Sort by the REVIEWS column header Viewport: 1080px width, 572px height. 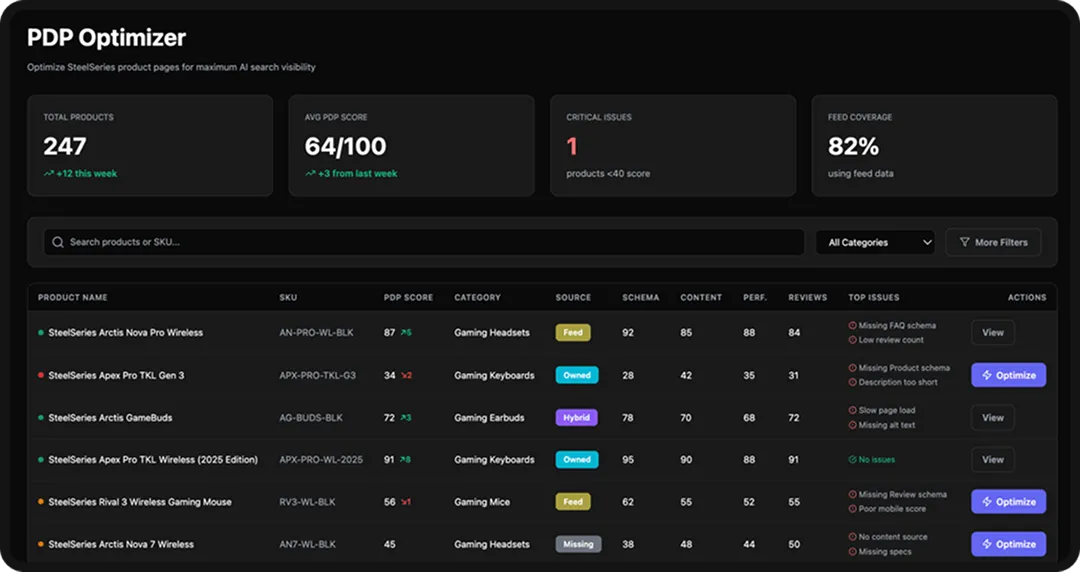pos(808,298)
